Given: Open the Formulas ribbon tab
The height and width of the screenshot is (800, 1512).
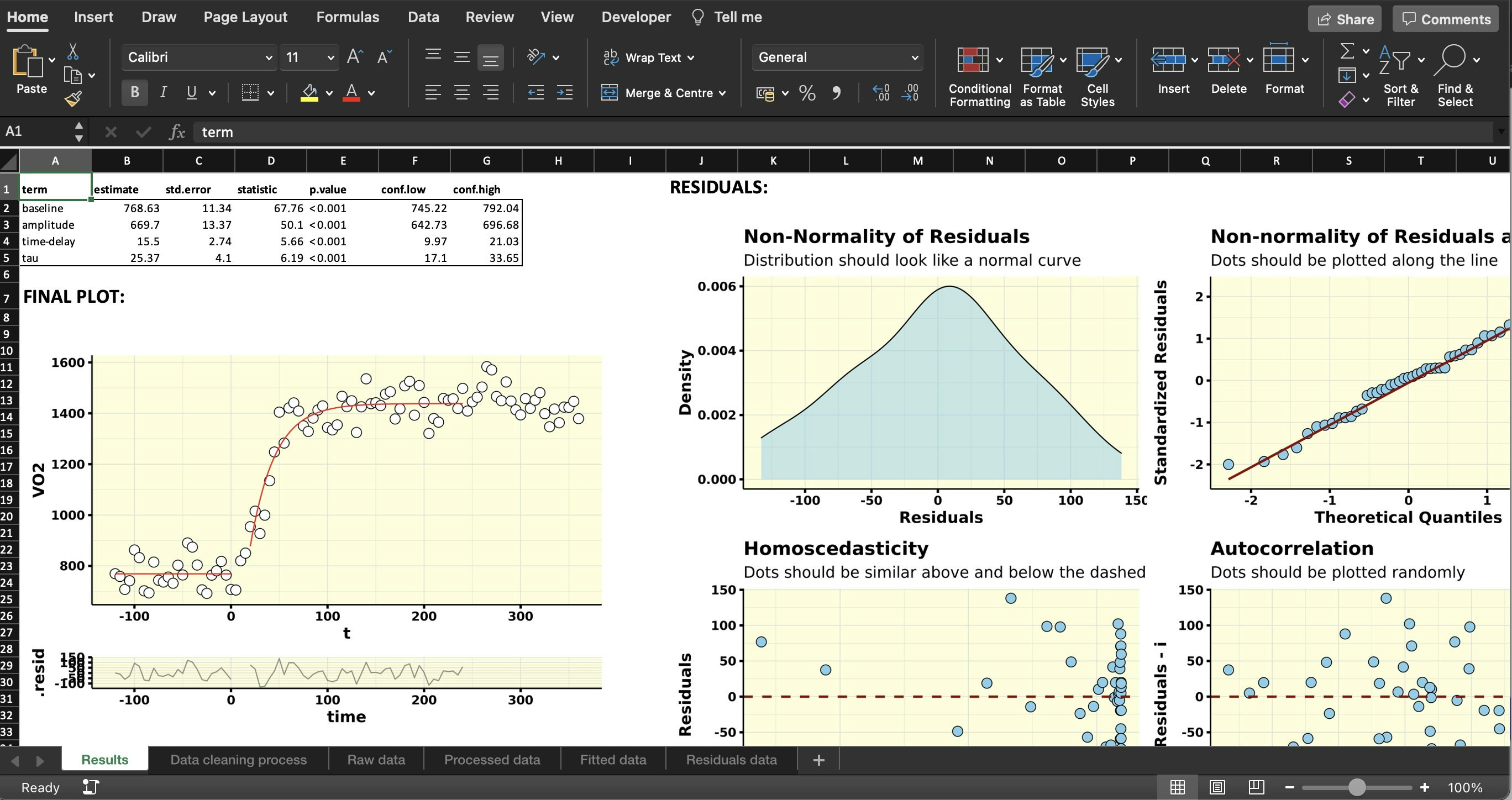Looking at the screenshot, I should pyautogui.click(x=348, y=17).
